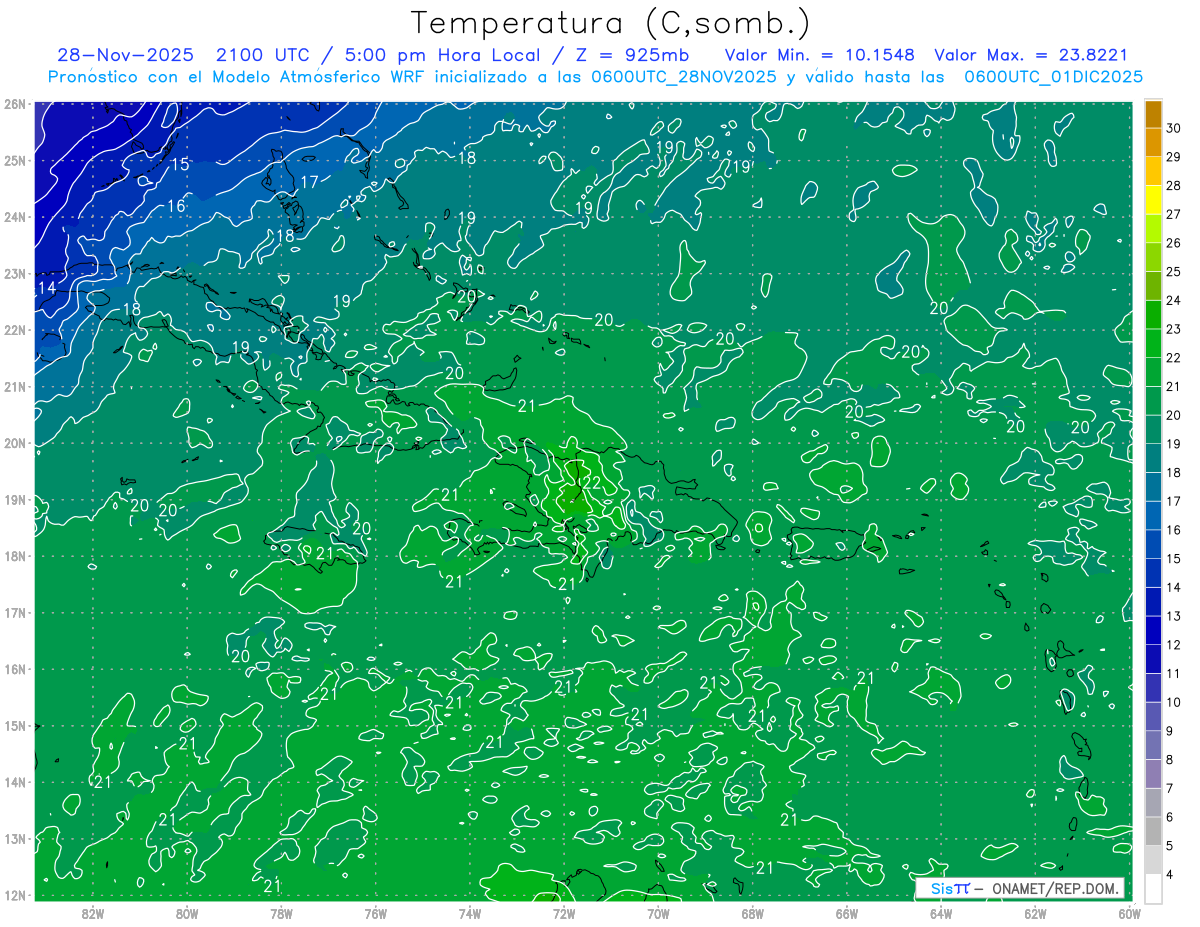Click the '17N' latitude axis label

(14, 612)
